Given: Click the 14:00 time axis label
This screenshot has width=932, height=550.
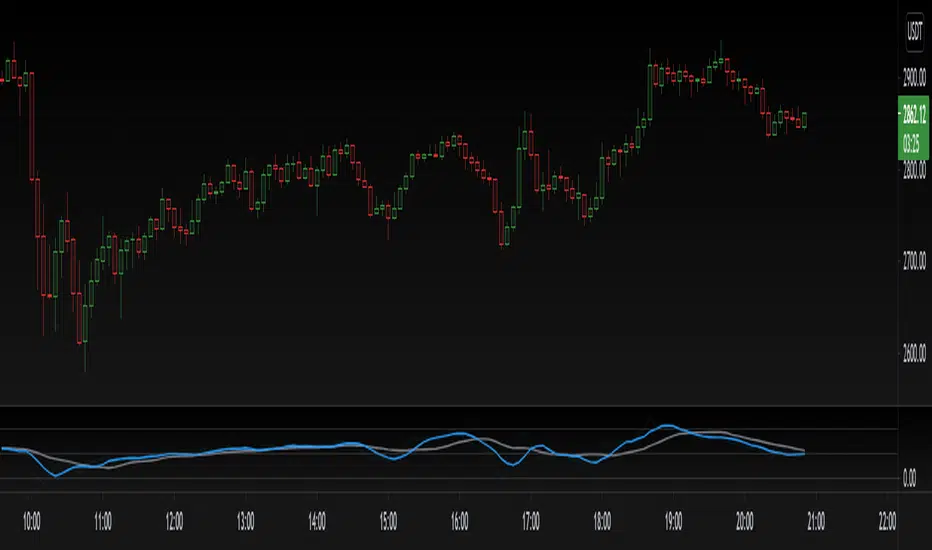Looking at the screenshot, I should pyautogui.click(x=317, y=521).
